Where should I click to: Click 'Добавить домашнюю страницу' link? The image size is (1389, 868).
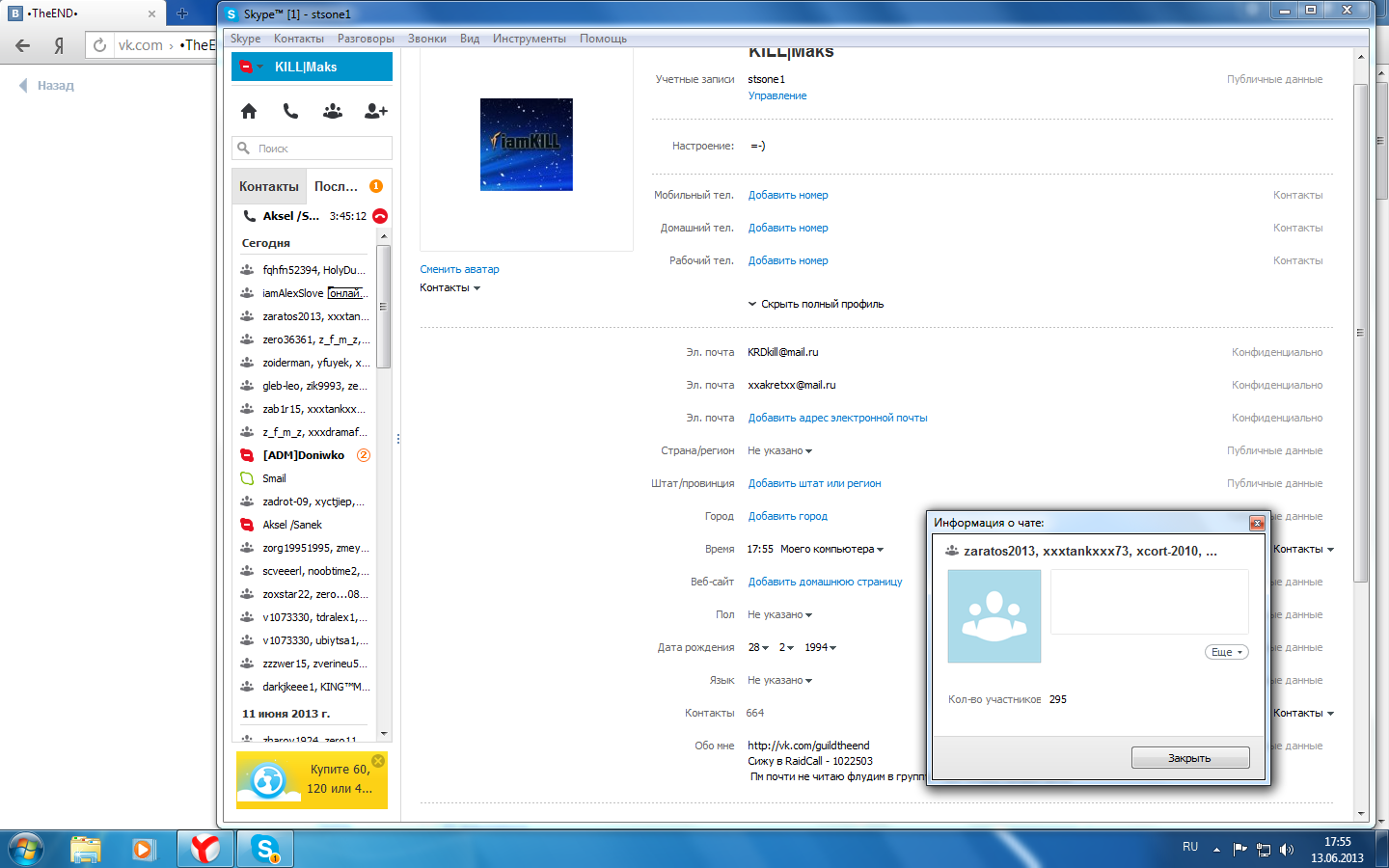[x=825, y=582]
